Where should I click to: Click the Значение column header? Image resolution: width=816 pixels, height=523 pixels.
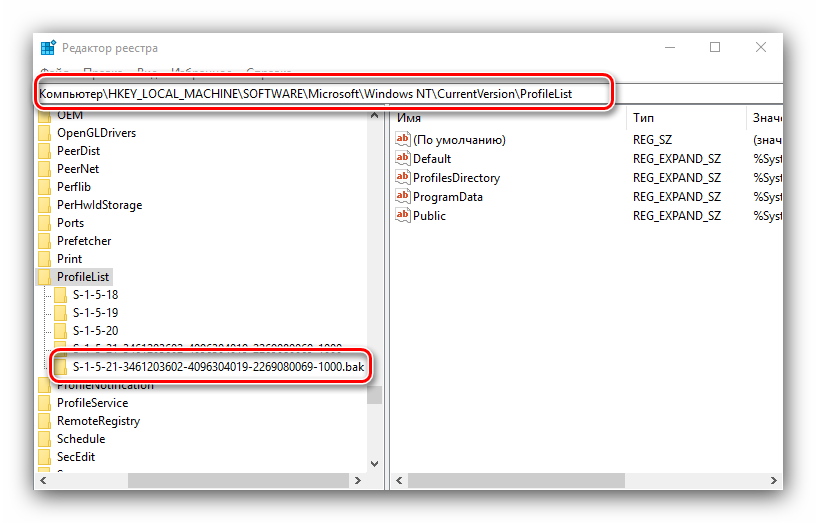pyautogui.click(x=765, y=118)
